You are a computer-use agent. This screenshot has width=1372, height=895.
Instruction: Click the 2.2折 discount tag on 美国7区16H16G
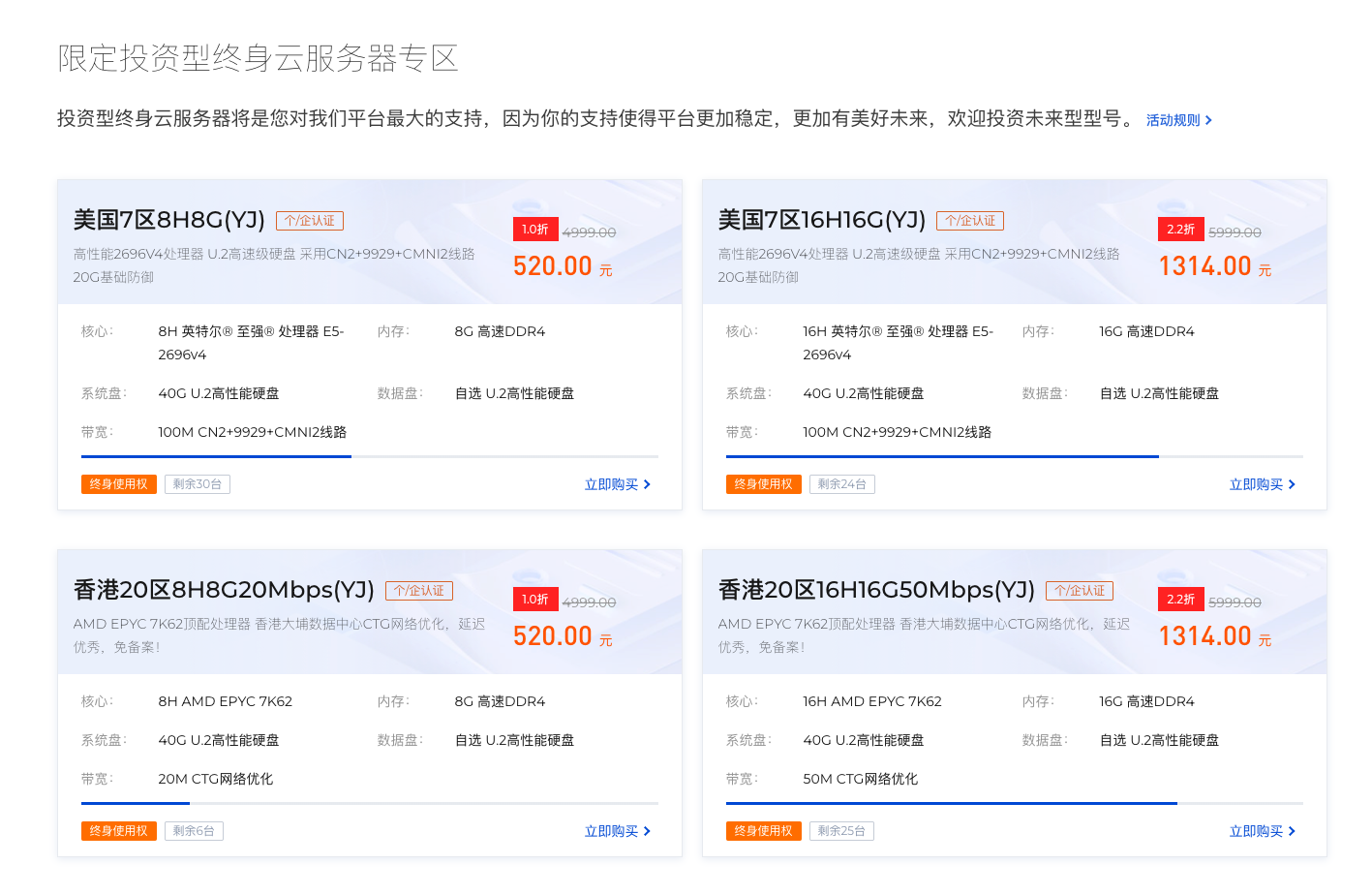pos(1180,230)
